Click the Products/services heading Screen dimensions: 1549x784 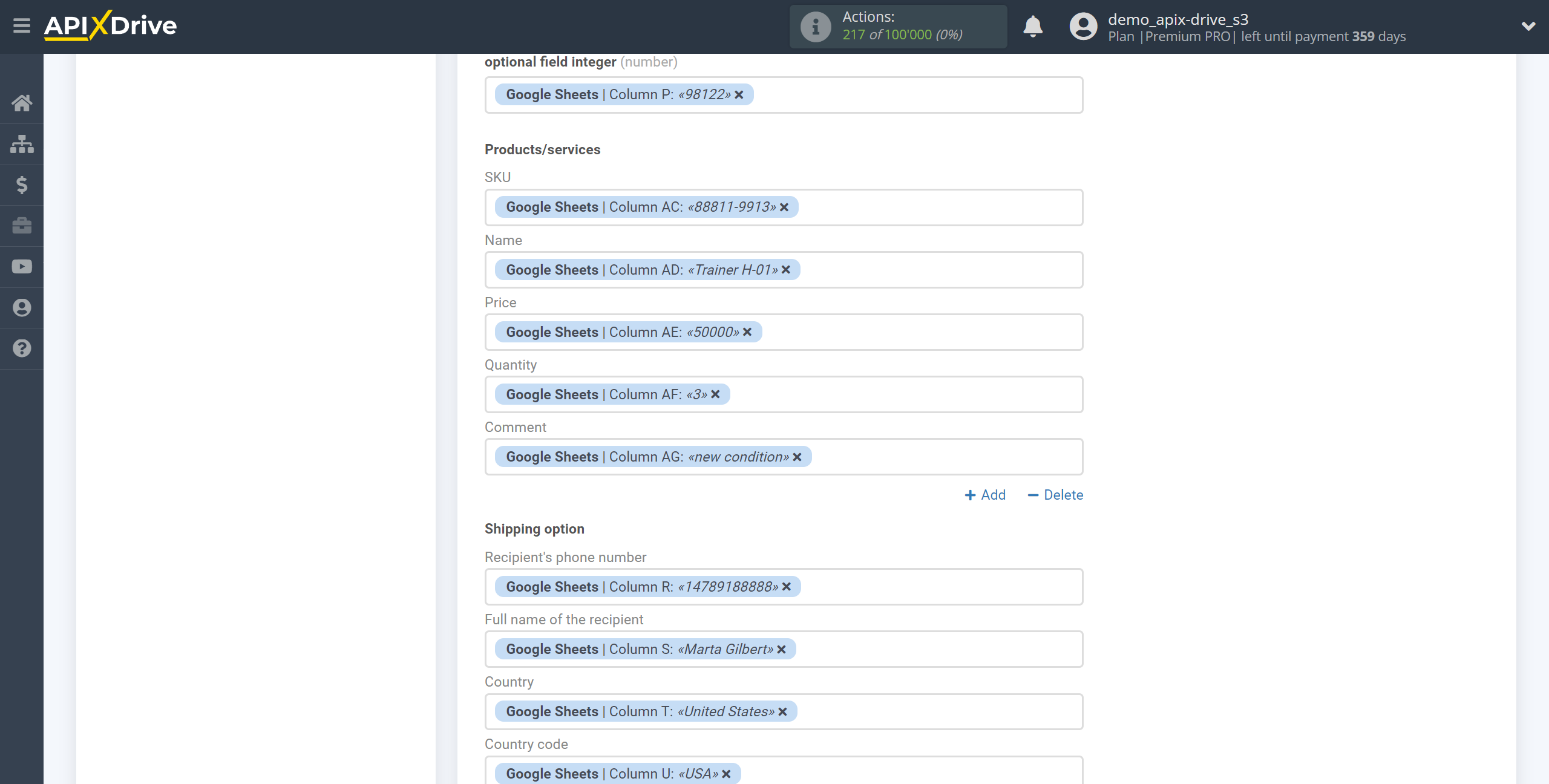[542, 149]
